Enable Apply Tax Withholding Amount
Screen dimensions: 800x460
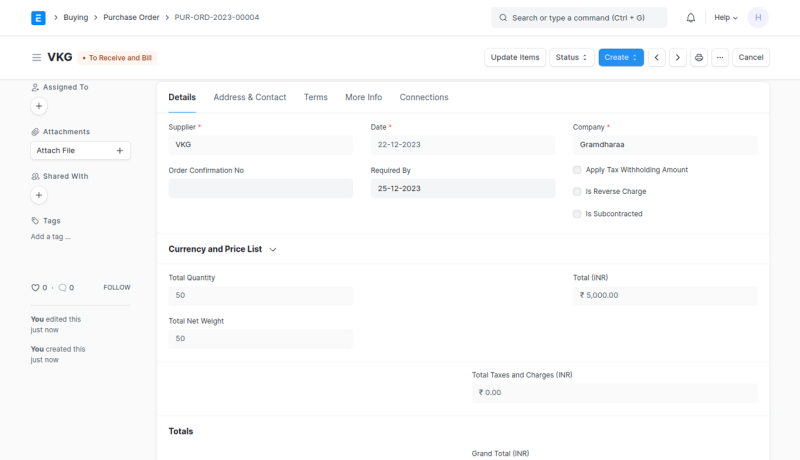point(577,170)
